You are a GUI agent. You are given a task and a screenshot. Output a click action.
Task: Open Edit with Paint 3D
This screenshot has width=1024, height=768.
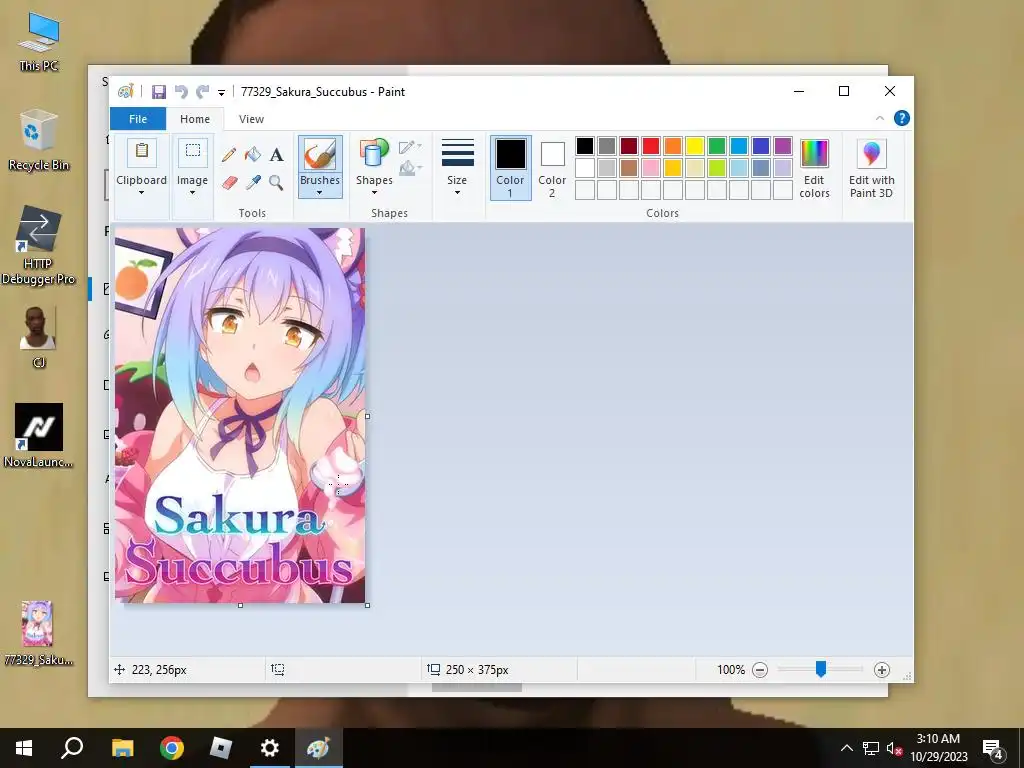[871, 168]
